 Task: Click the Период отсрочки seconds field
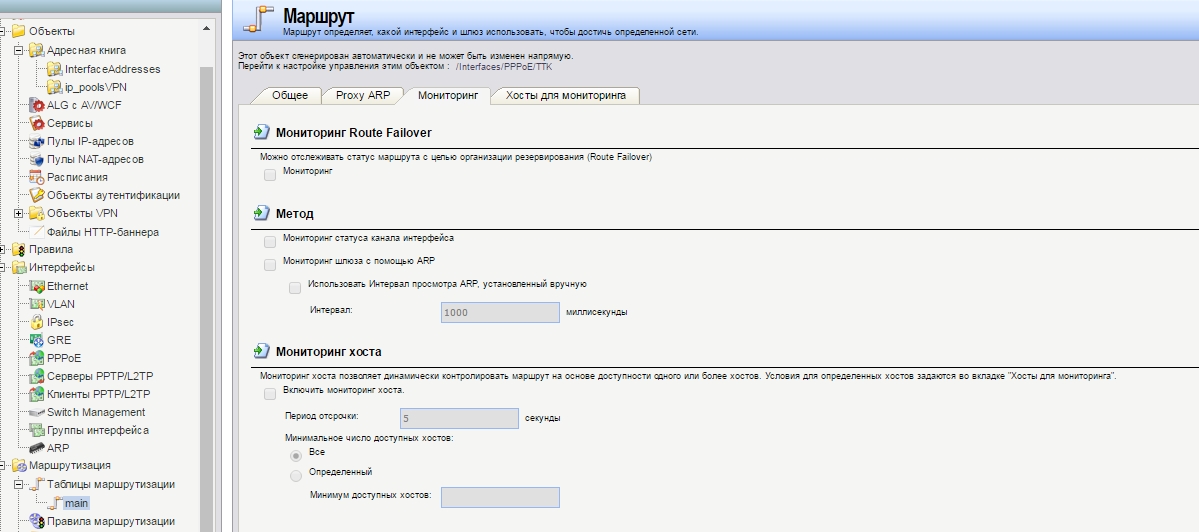coord(460,418)
